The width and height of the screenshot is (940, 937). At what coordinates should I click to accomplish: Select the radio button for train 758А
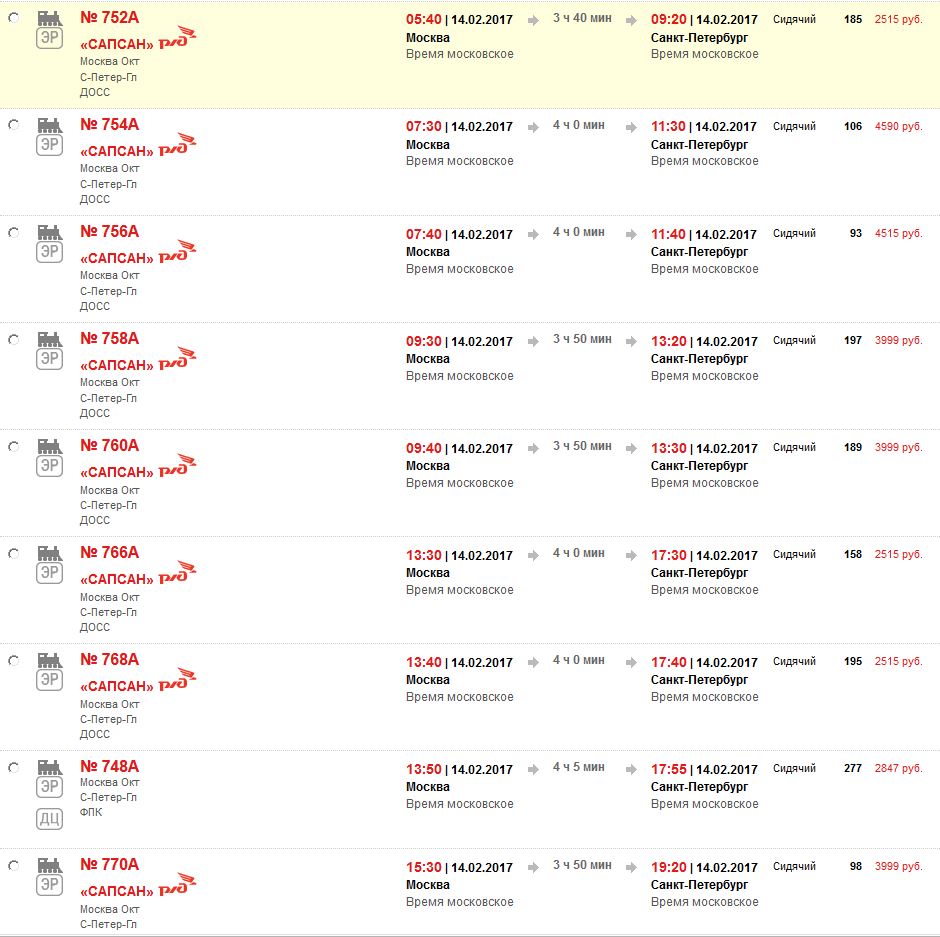[x=13, y=340]
